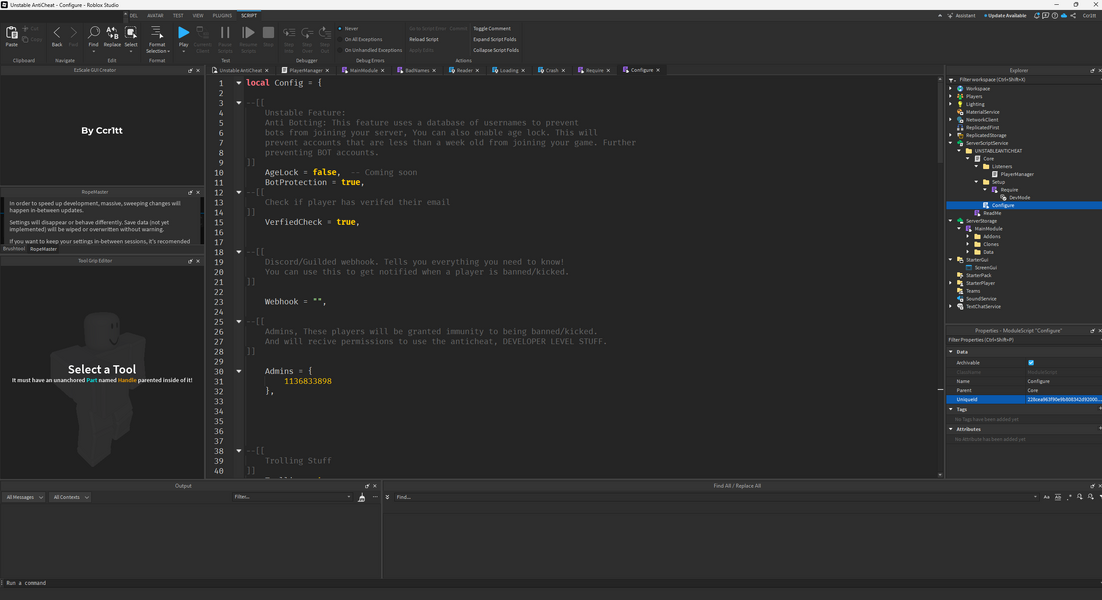This screenshot has height=600, width=1102.
Task: Collapse the Admins fold at line 30
Action: [x=239, y=371]
